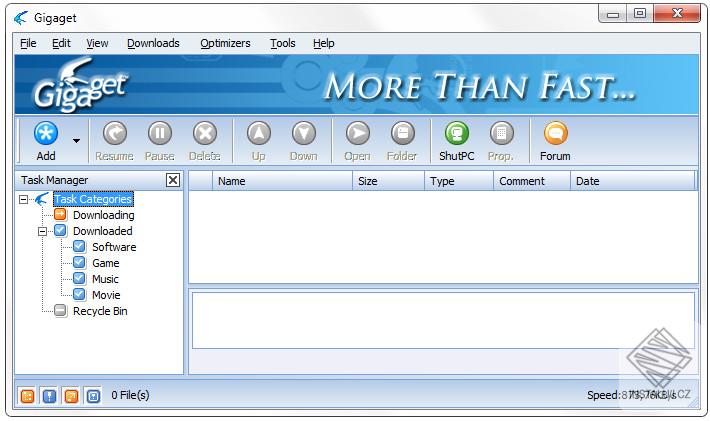Select the Movie category

pyautogui.click(x=106, y=295)
